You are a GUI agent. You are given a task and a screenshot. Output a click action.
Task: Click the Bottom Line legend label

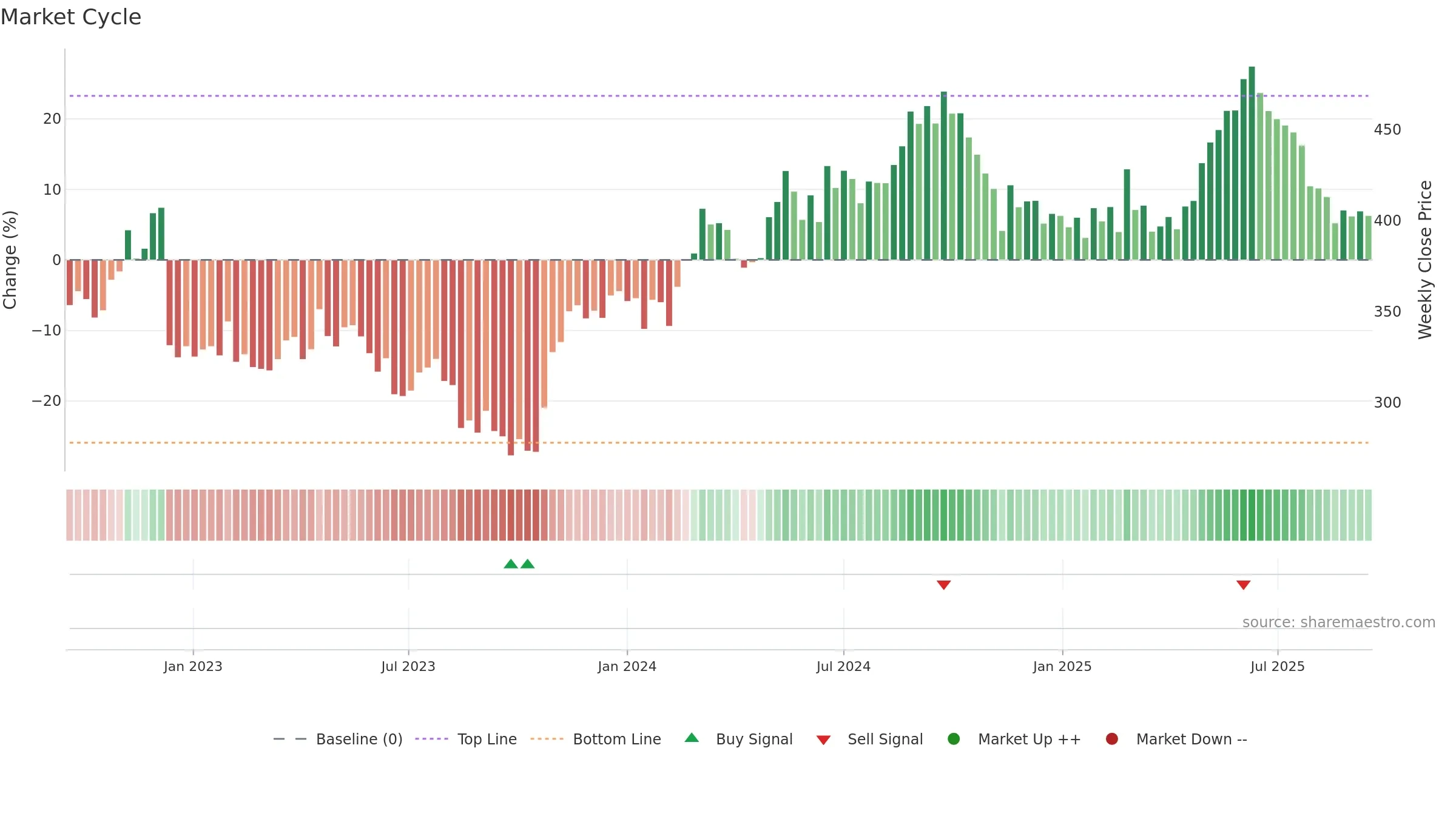[x=617, y=739]
